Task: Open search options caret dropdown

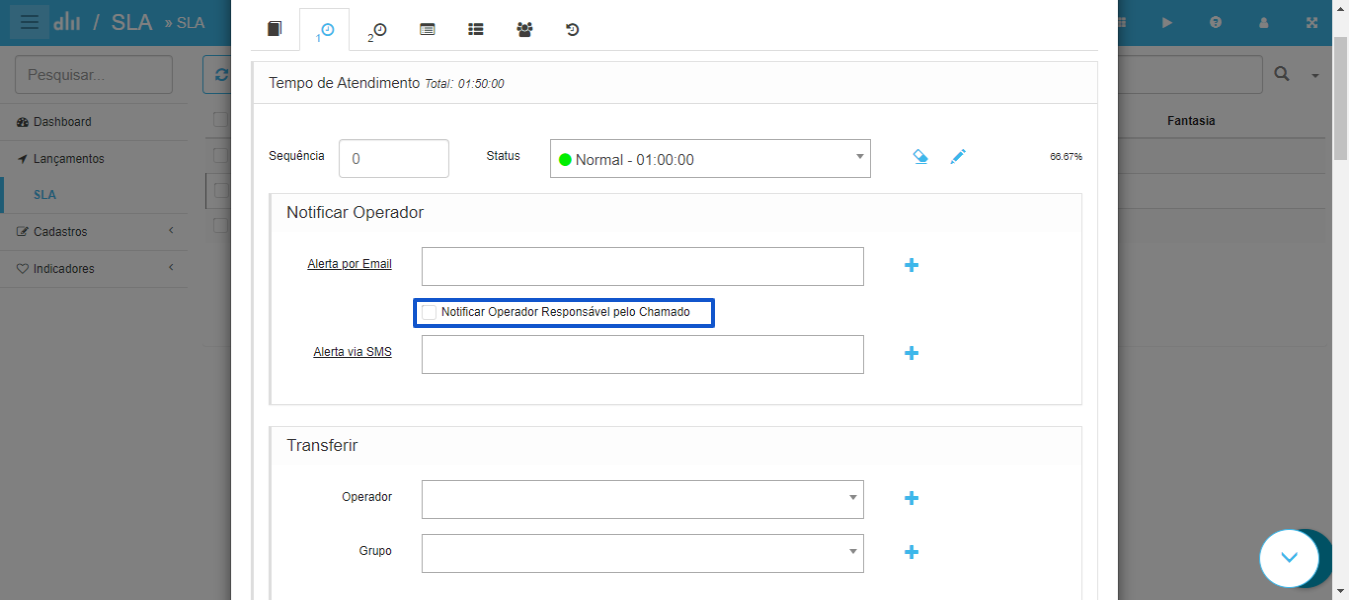Action: coord(1315,76)
